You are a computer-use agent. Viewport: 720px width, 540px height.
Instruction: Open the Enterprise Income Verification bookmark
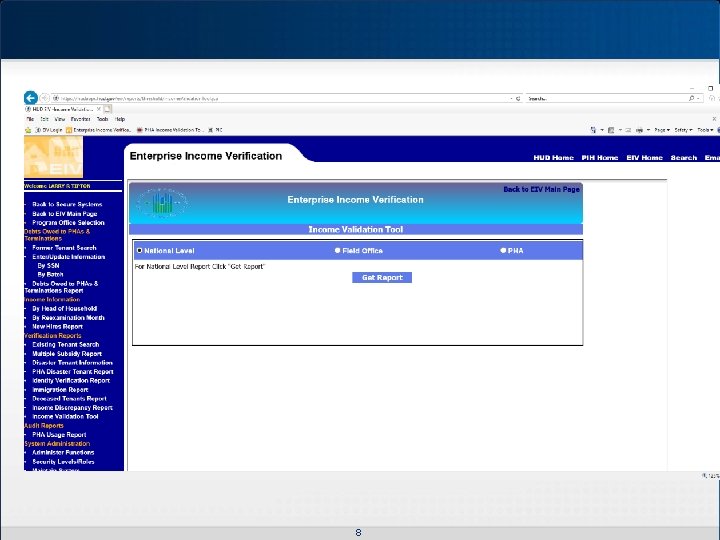coord(99,130)
